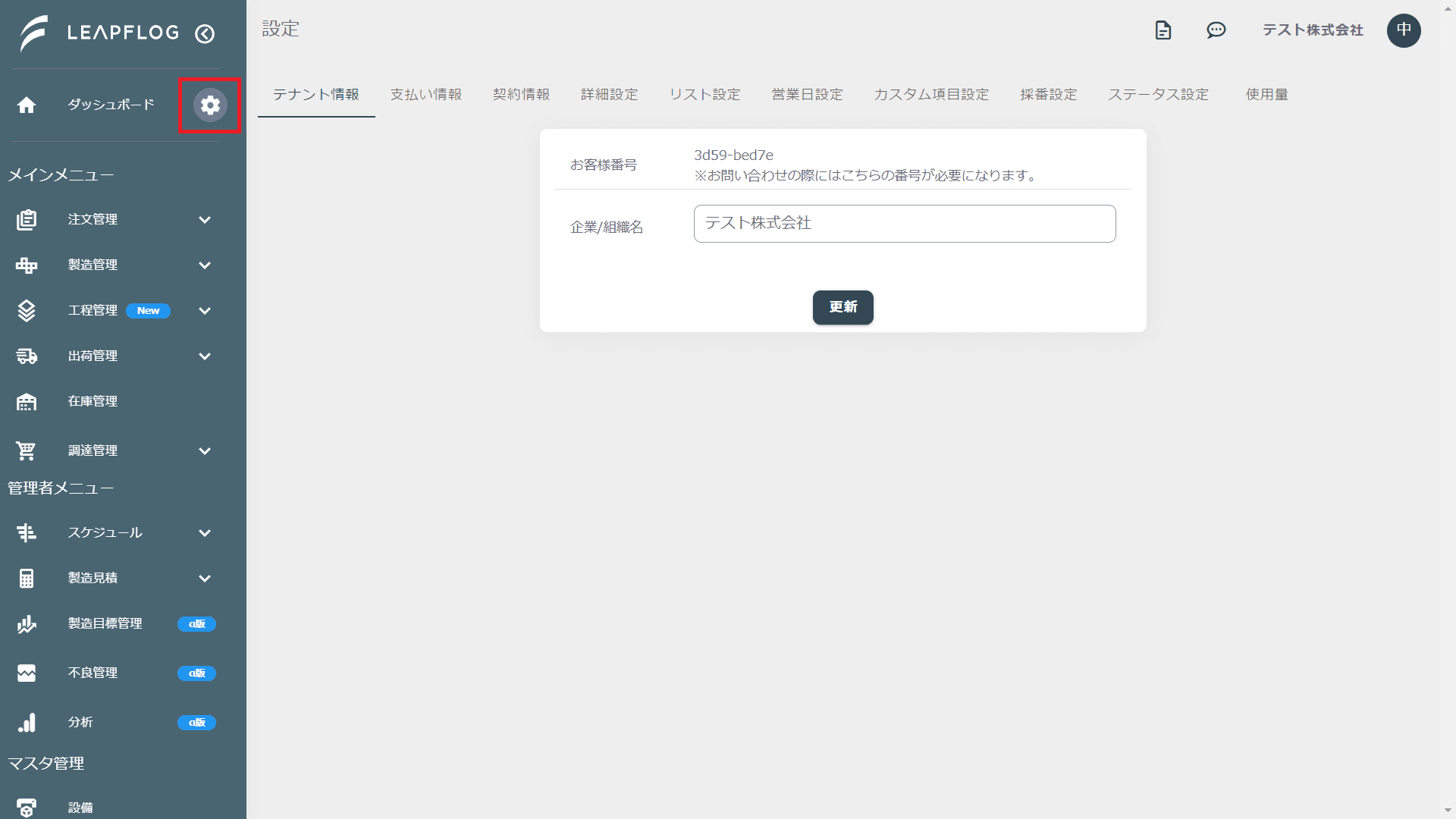
Task: Go to ダッシュボード
Action: click(111, 105)
